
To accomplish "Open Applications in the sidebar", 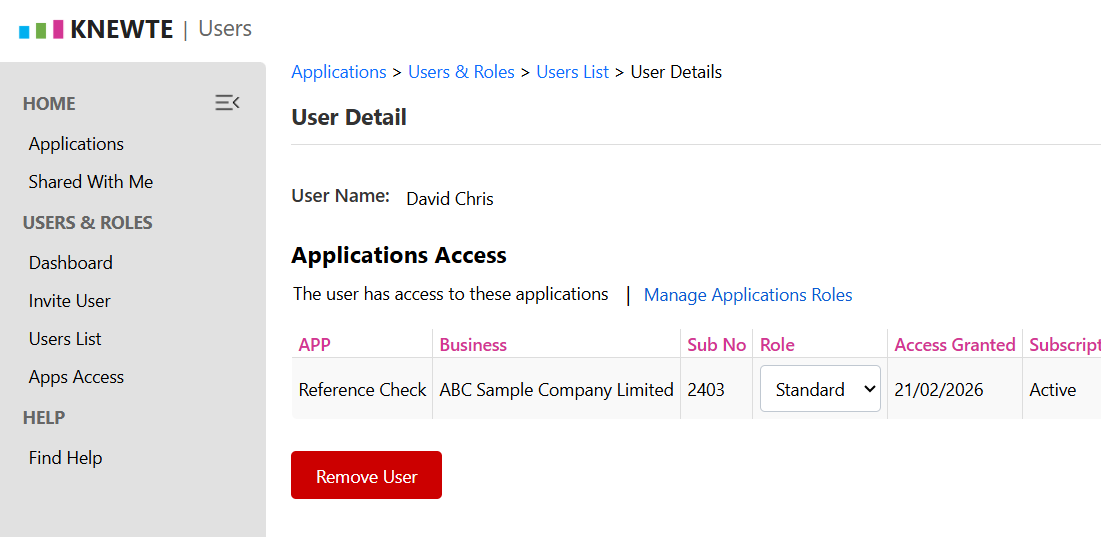I will point(76,144).
